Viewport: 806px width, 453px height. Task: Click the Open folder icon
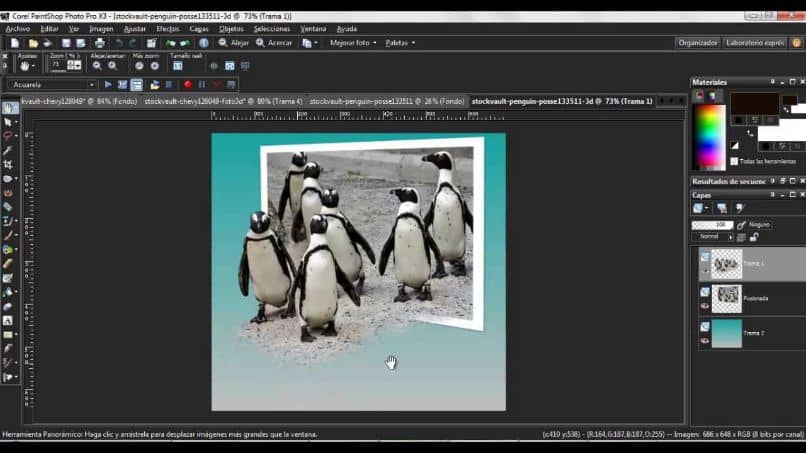coord(33,43)
